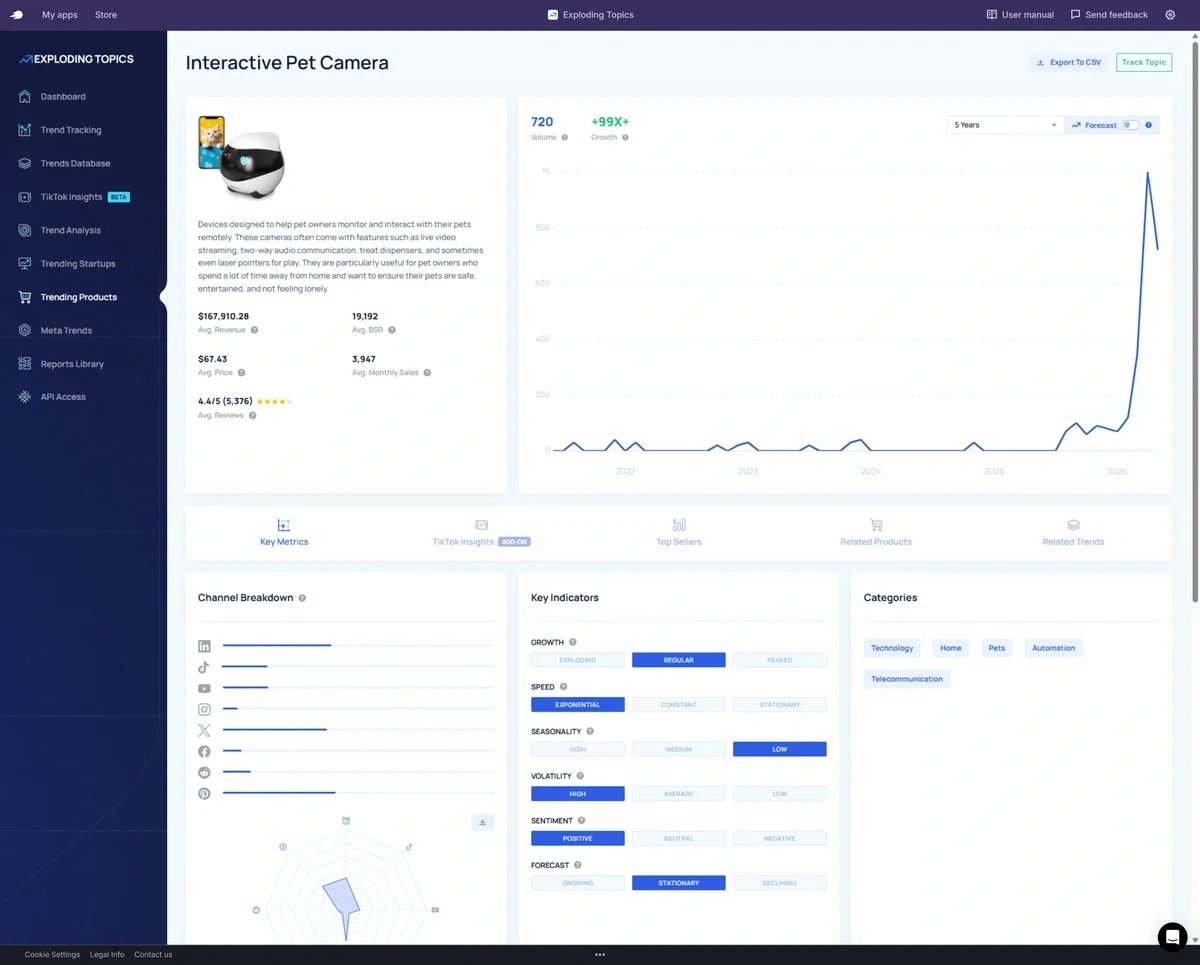Image resolution: width=1200 pixels, height=965 pixels.
Task: Click the Export To CSV button
Action: tap(1069, 62)
